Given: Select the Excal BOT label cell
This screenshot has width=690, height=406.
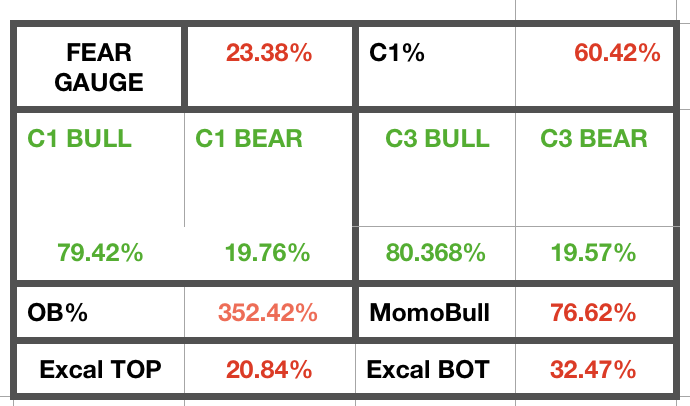Looking at the screenshot, I should pos(429,369).
